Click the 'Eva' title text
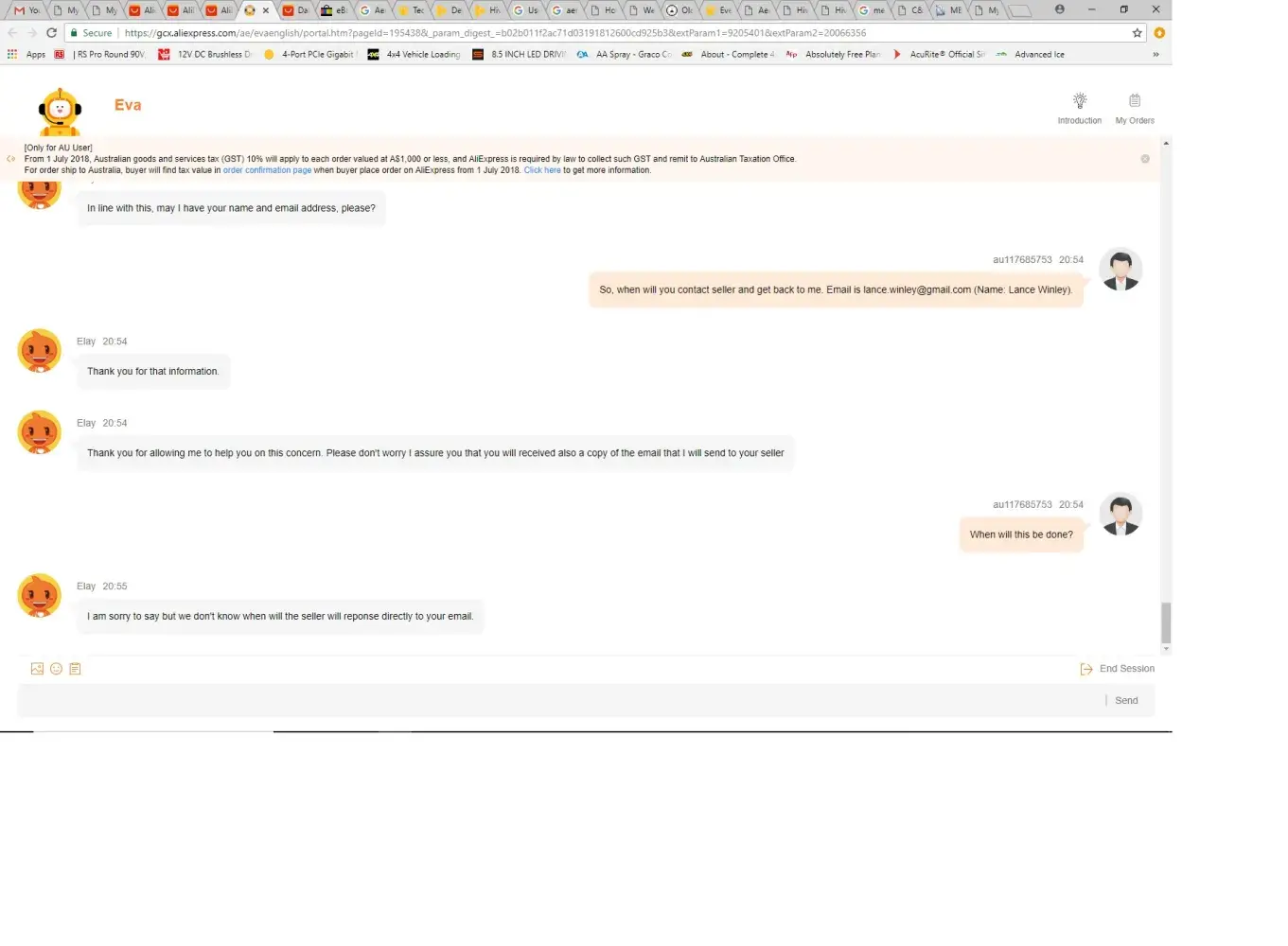 [x=128, y=105]
